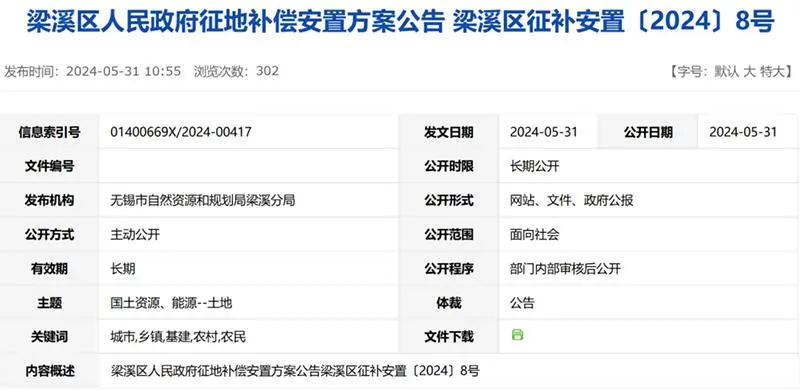This screenshot has width=800, height=390.
Task: Click the 公开范围 label cell
Action: pos(449,234)
